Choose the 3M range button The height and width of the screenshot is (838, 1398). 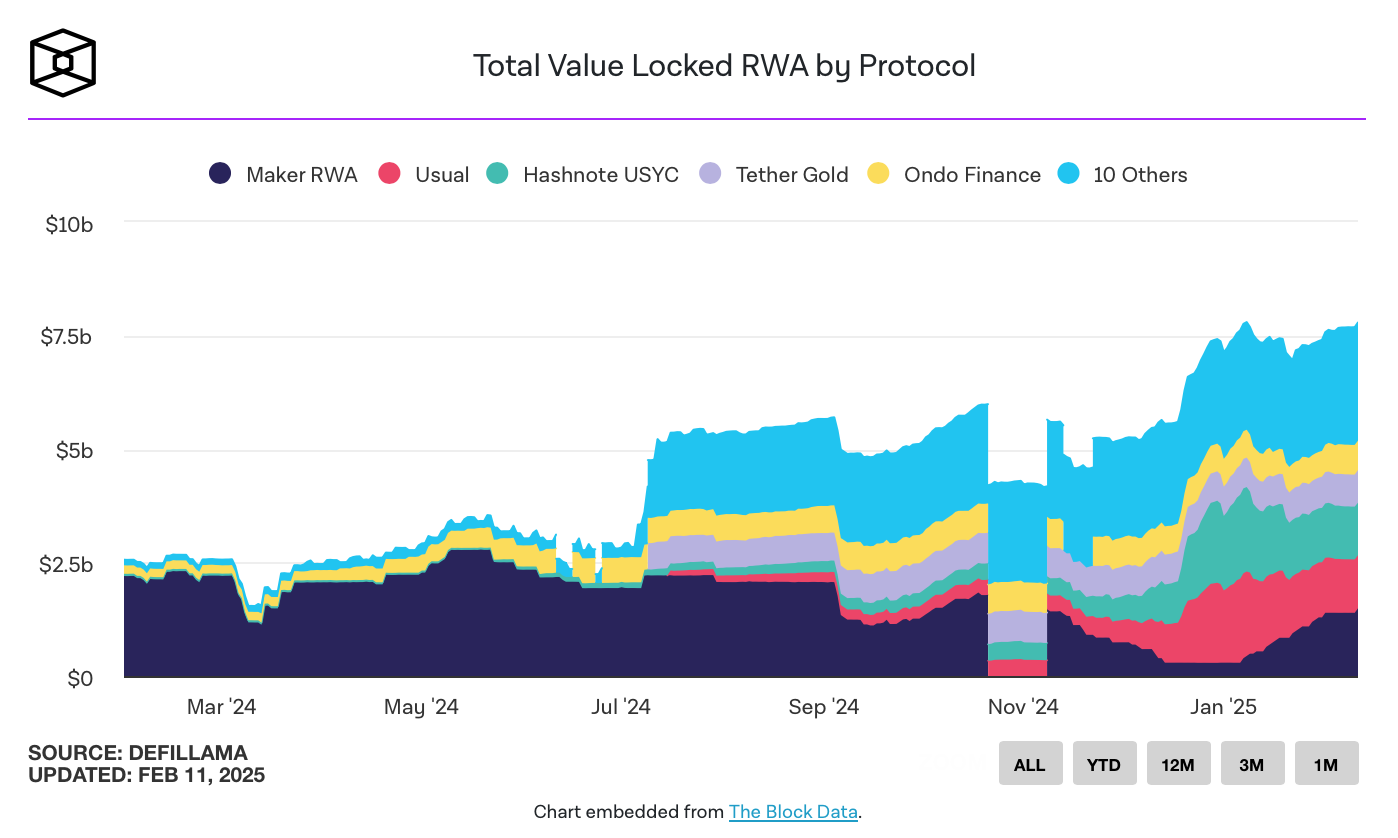(x=1251, y=764)
